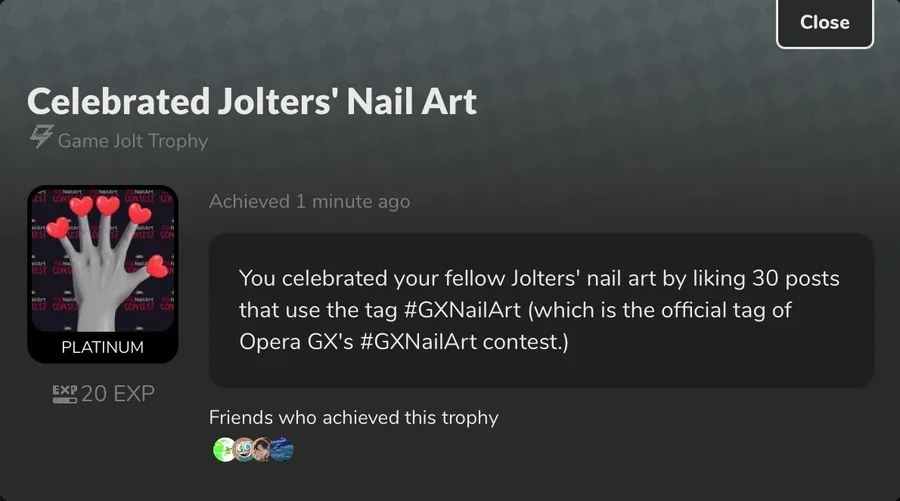Open the #GXNailArt contest tag link
This screenshot has height=501, width=900.
419,341
